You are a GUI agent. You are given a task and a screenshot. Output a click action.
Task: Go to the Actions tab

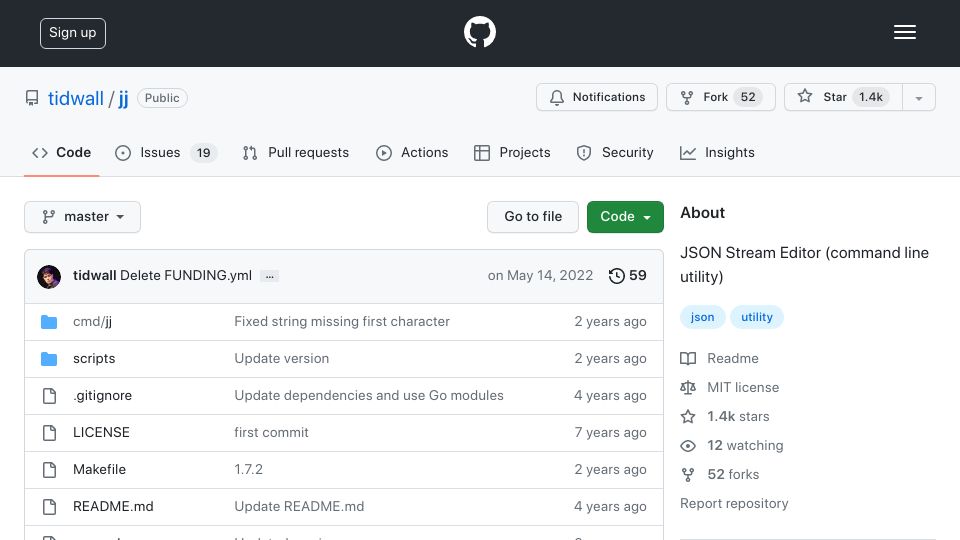[412, 152]
